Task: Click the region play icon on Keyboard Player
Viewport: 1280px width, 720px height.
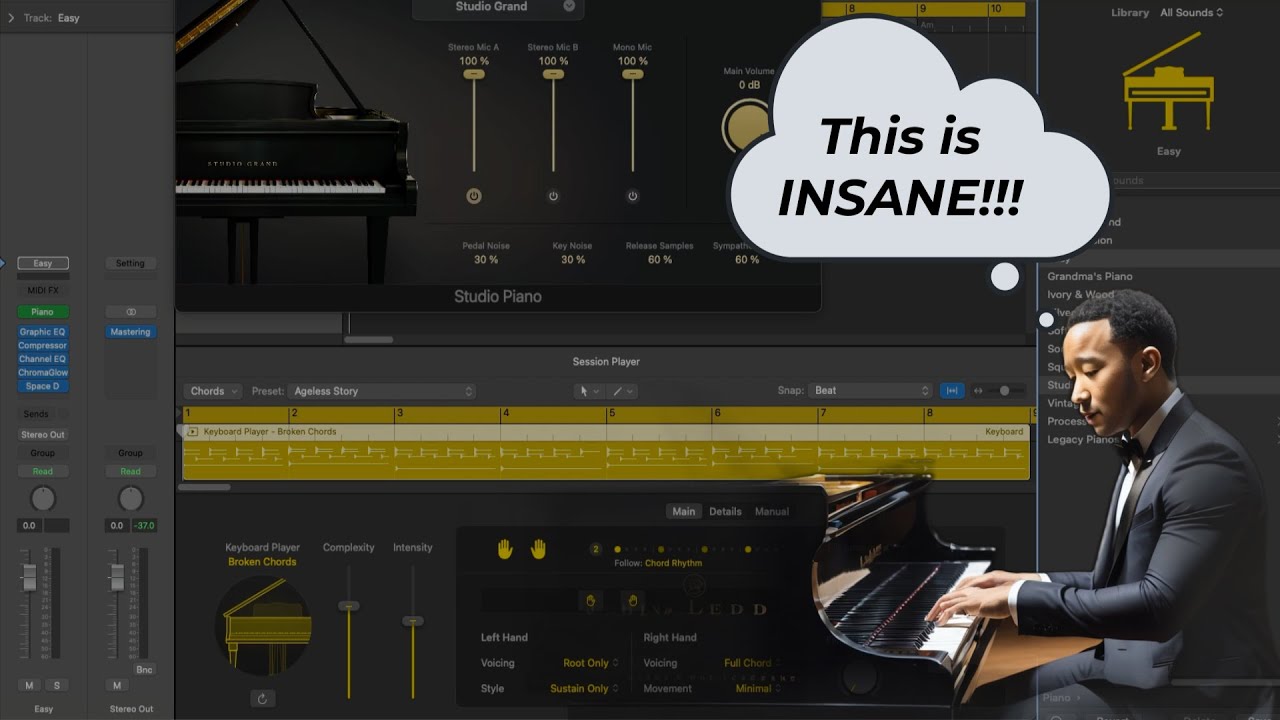Action: point(193,432)
